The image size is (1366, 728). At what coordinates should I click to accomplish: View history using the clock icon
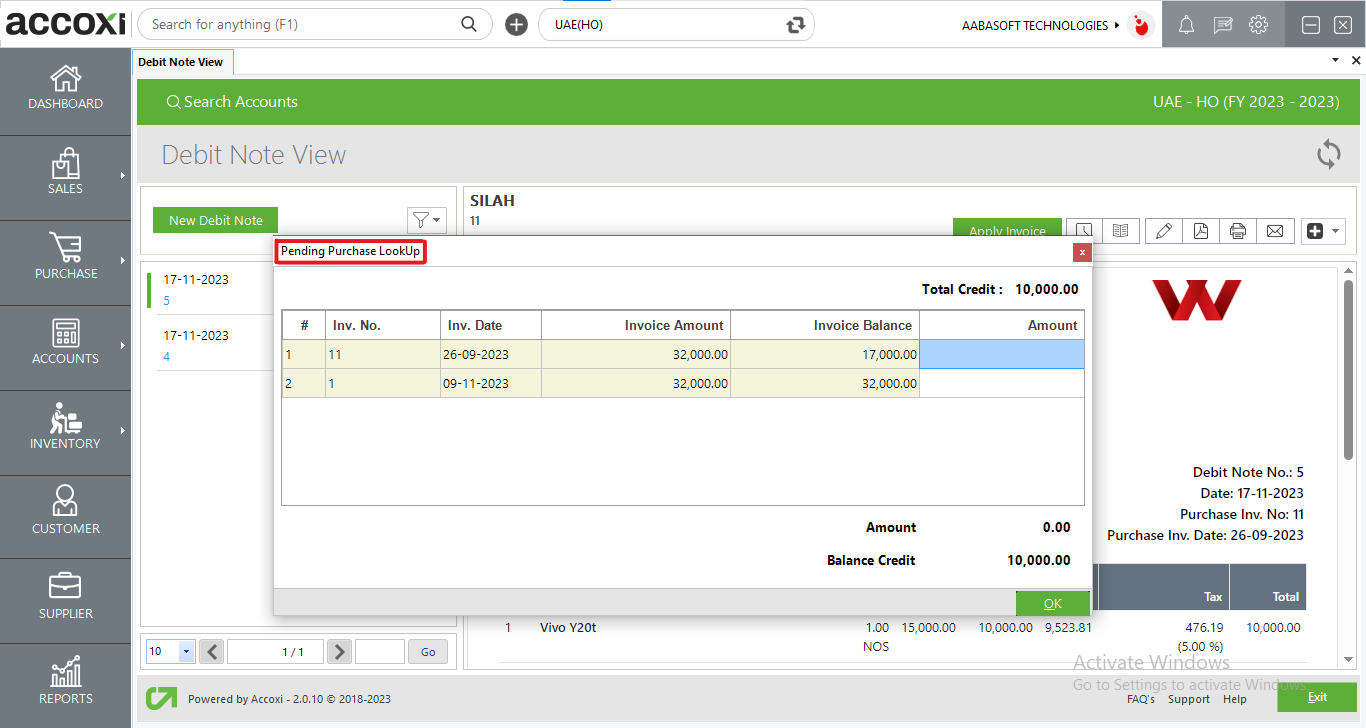(x=1083, y=231)
